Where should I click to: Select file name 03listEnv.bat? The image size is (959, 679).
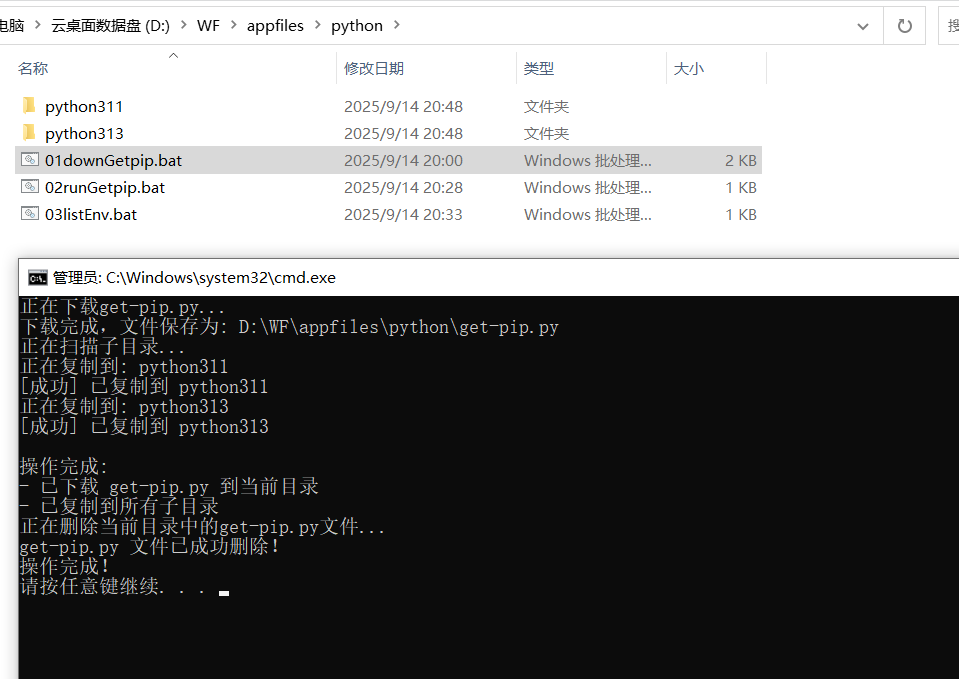point(91,214)
